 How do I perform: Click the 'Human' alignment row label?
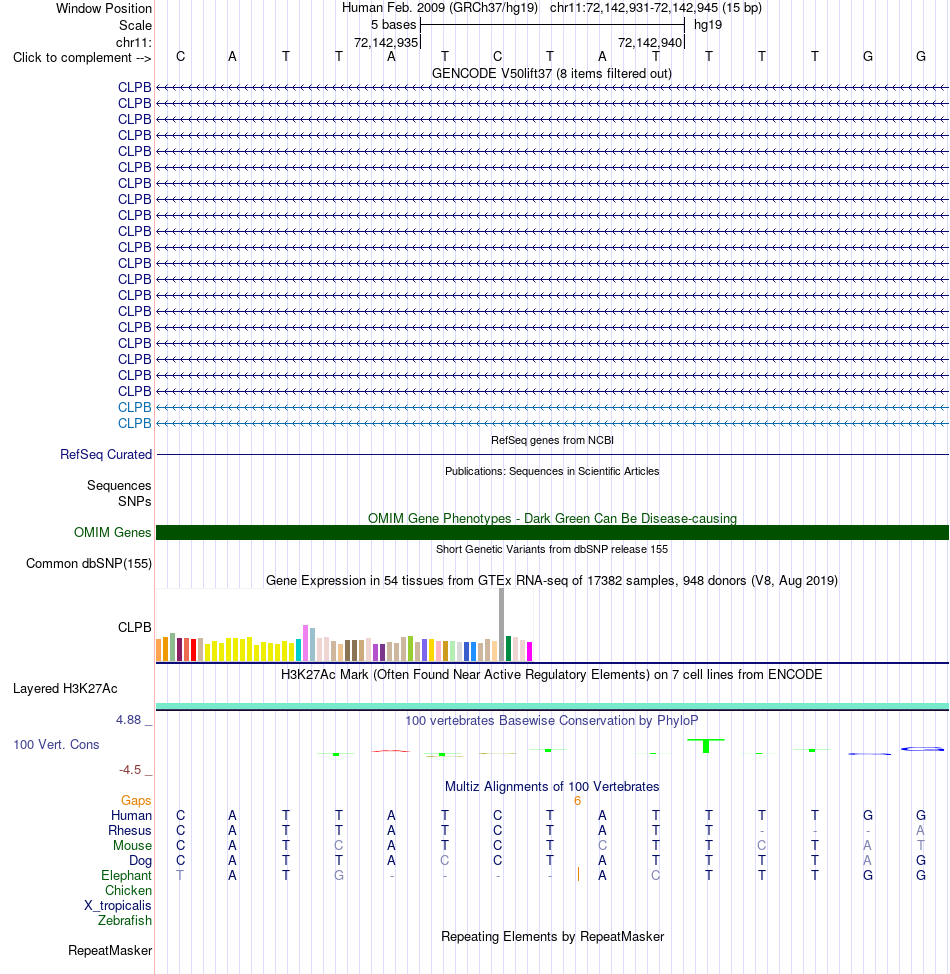[x=131, y=816]
